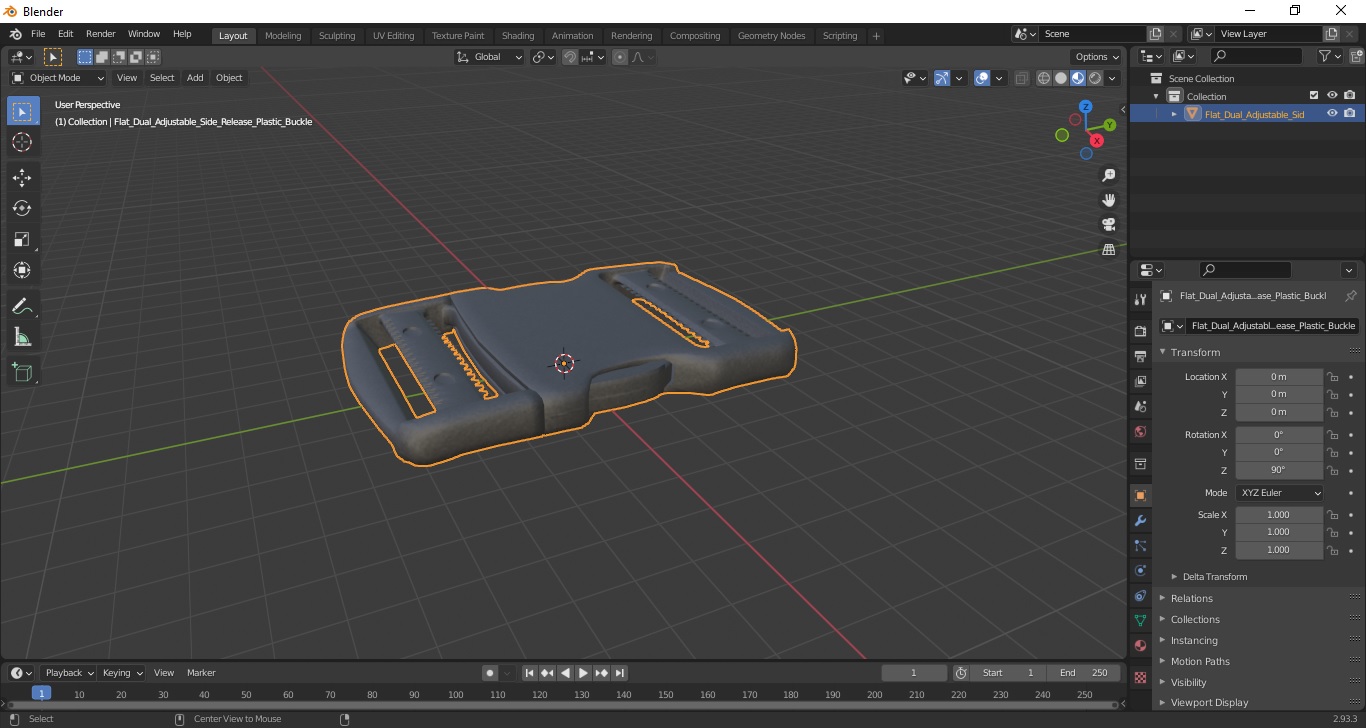The height and width of the screenshot is (728, 1366).
Task: Select the Move tool
Action: point(22,178)
